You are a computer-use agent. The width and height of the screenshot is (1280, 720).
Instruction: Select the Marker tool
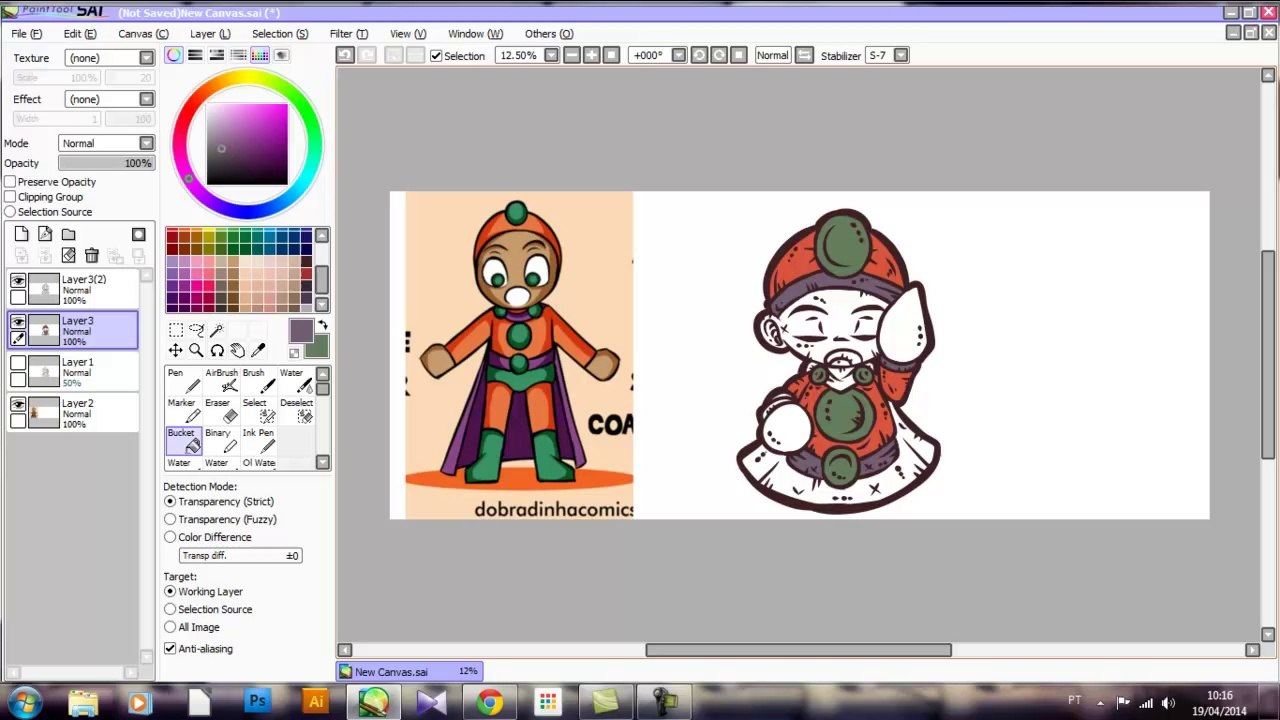(182, 411)
